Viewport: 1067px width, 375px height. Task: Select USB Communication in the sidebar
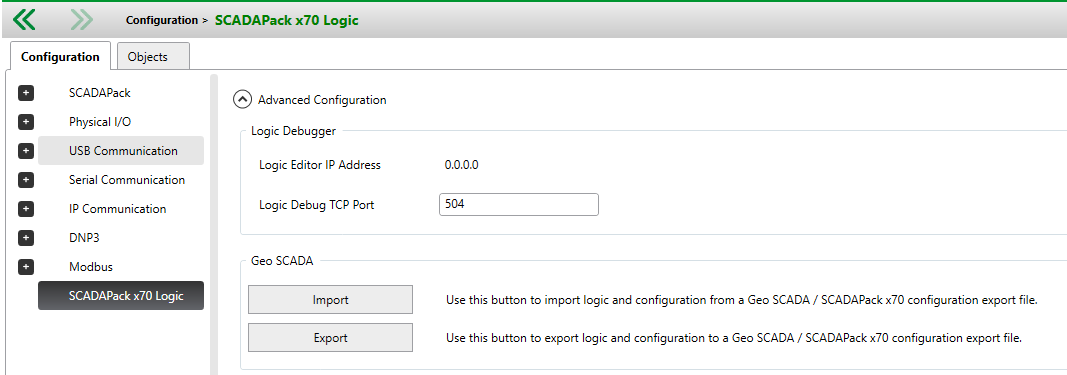click(121, 150)
